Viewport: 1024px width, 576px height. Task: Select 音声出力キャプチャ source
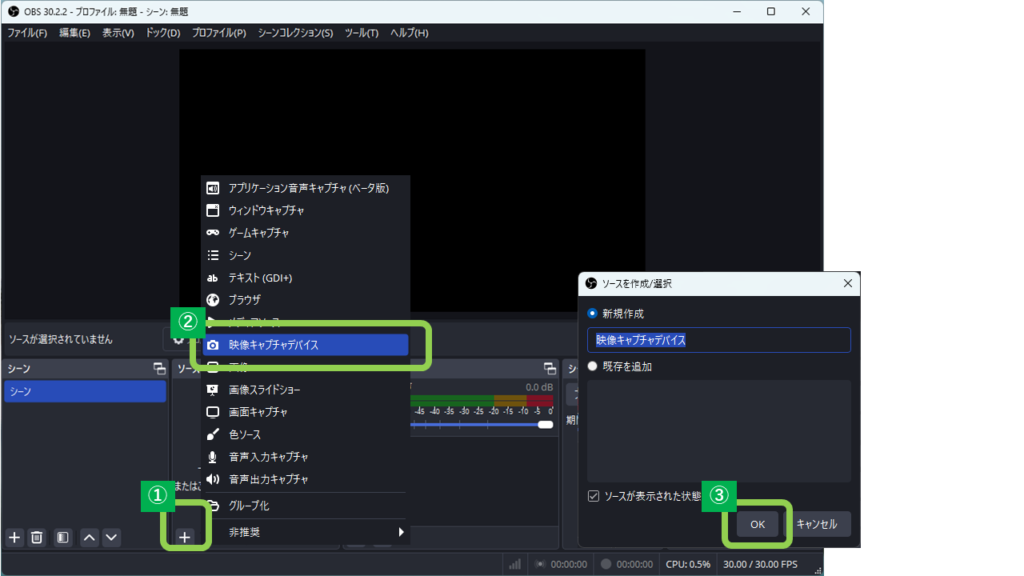pyautogui.click(x=305, y=479)
